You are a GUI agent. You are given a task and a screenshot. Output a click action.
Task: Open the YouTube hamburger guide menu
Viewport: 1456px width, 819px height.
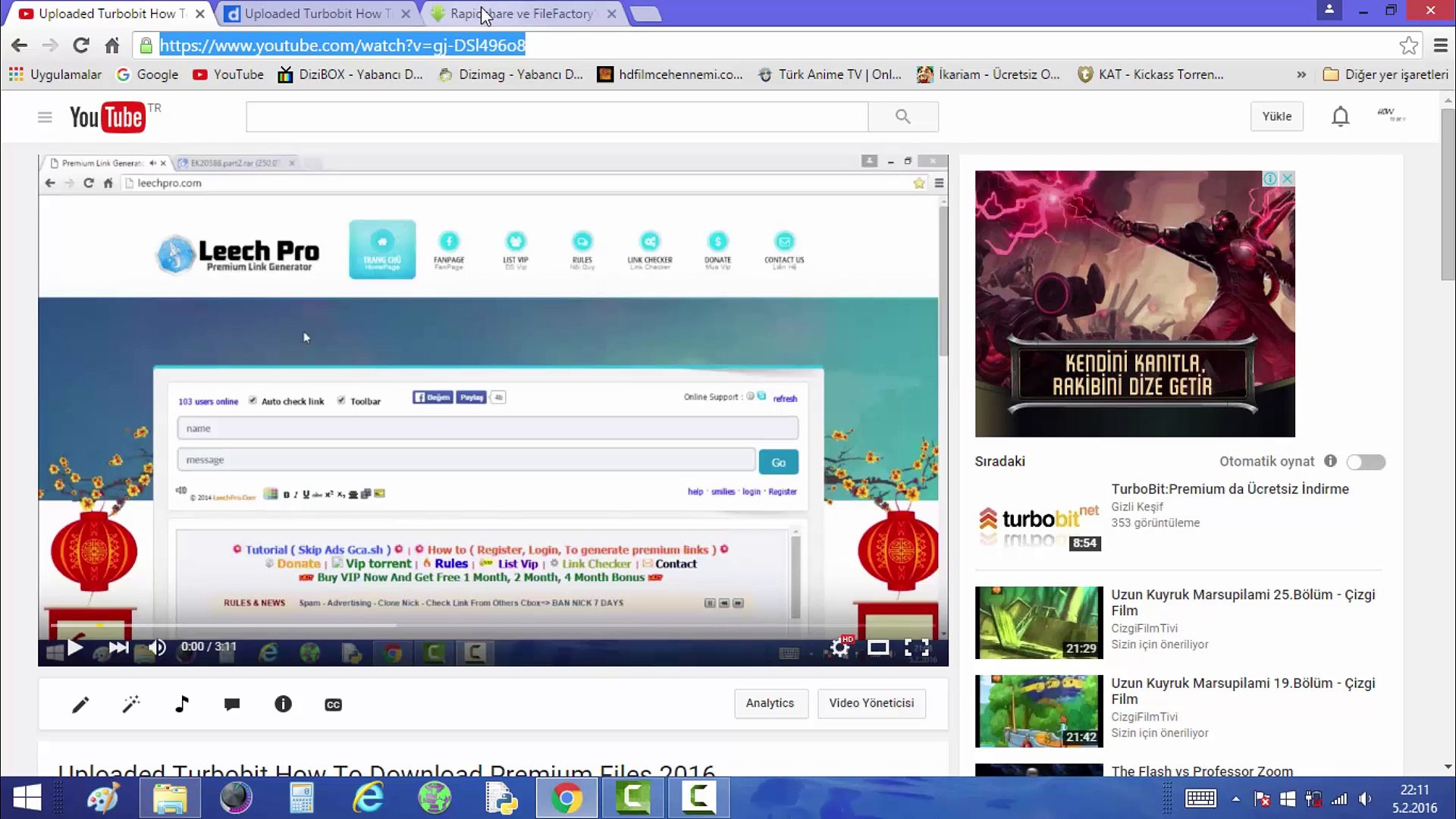pyautogui.click(x=45, y=117)
